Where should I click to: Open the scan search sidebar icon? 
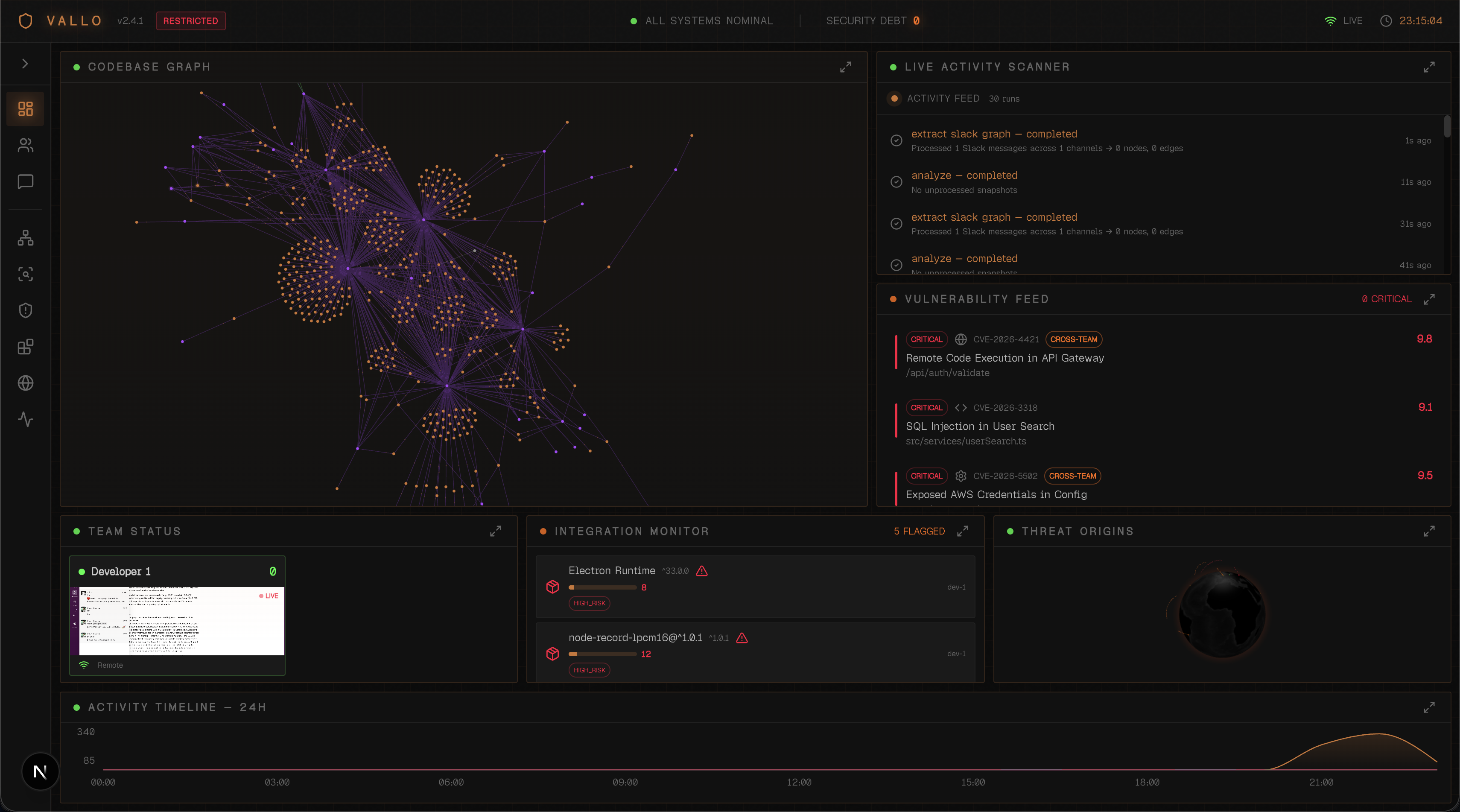26,274
